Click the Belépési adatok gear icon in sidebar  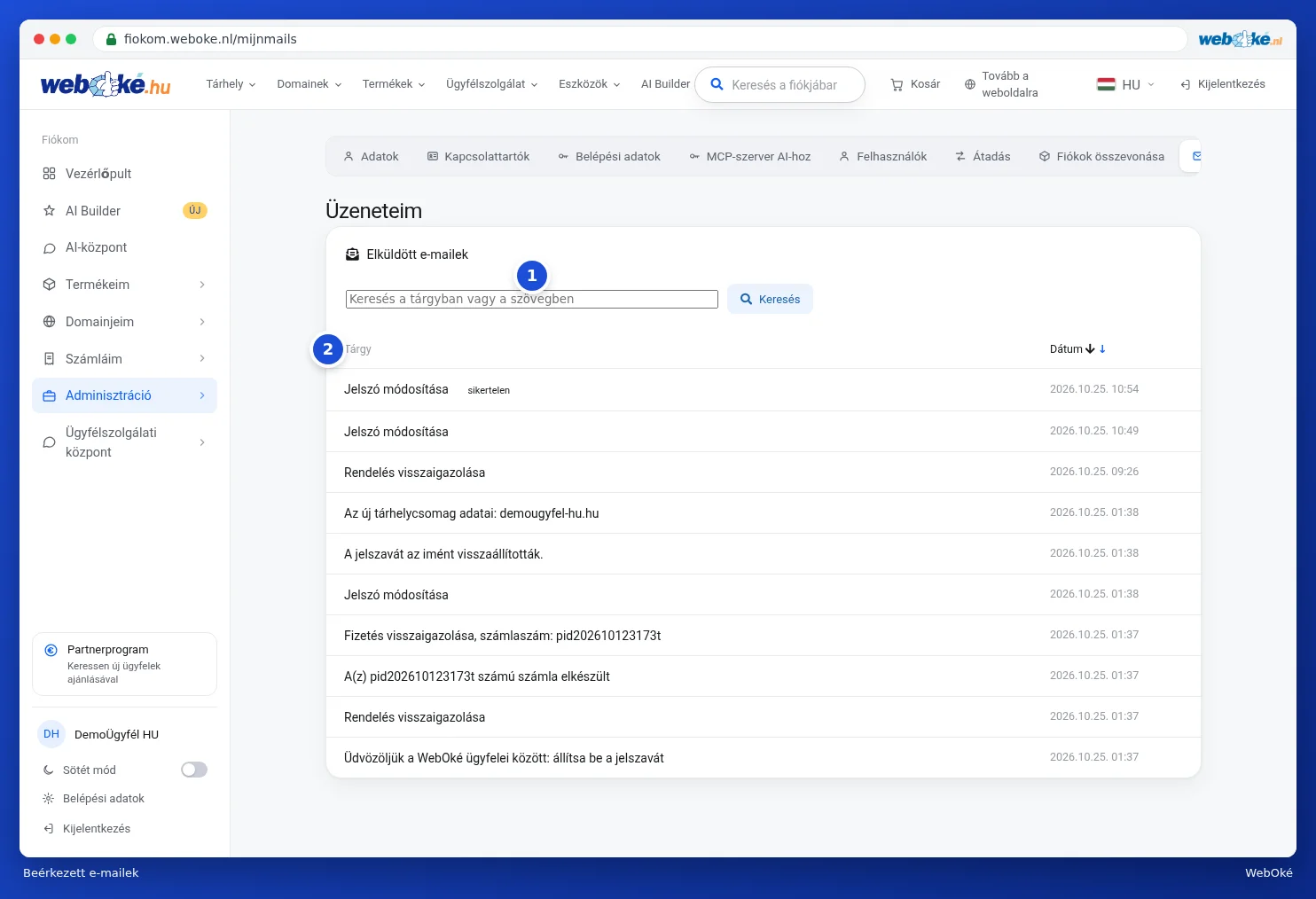[49, 799]
